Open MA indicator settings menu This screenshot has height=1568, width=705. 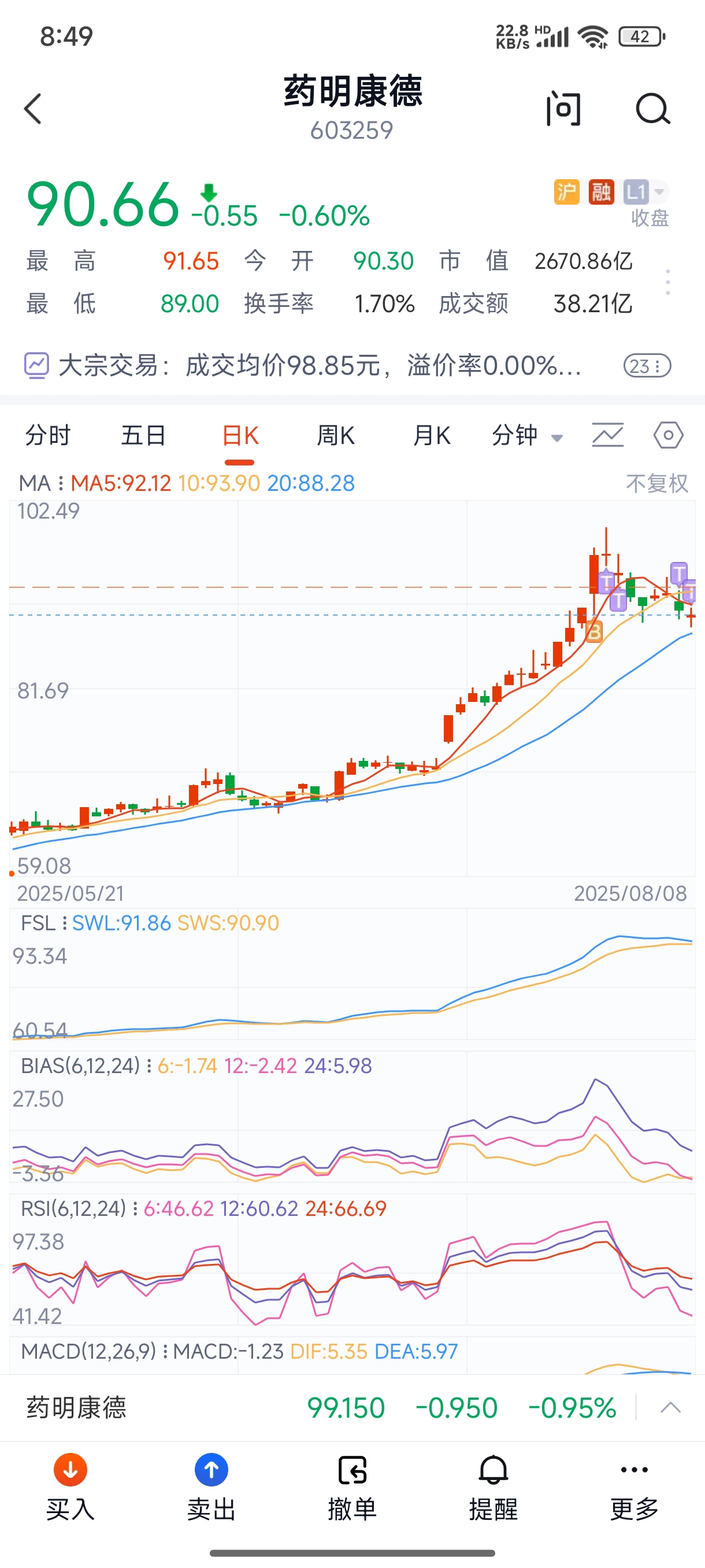42,483
